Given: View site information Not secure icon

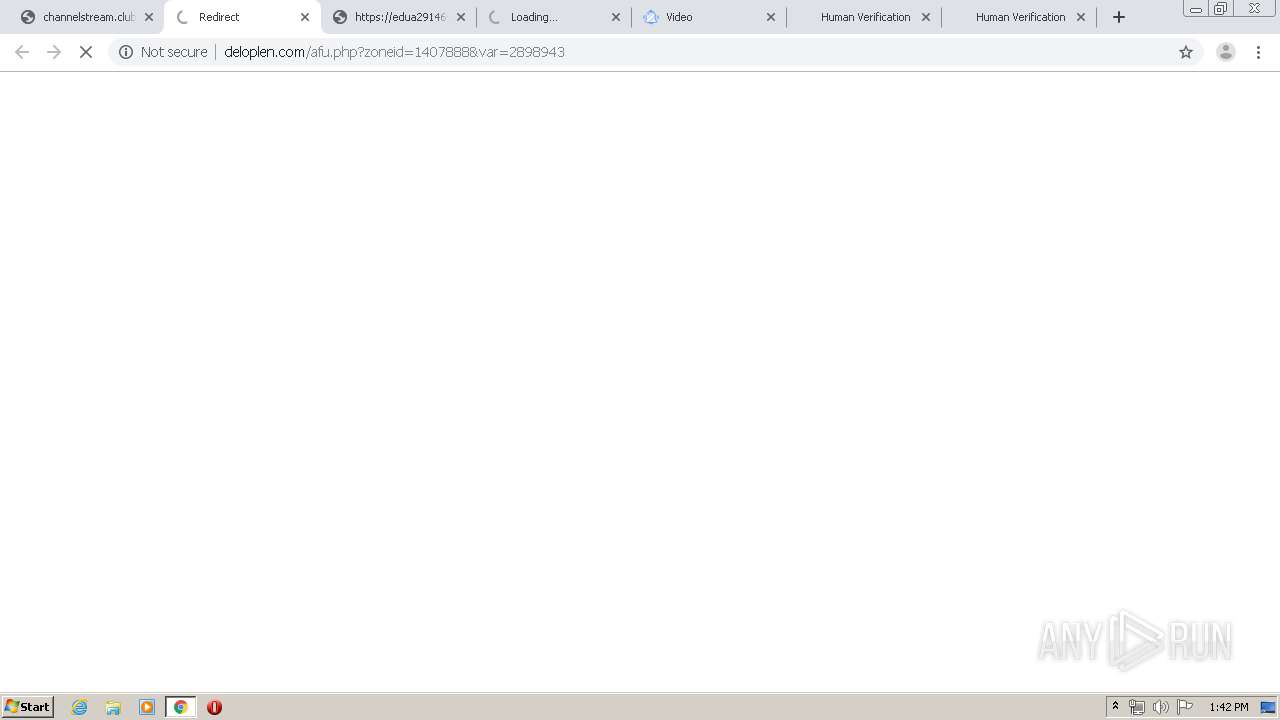Looking at the screenshot, I should click(126, 52).
